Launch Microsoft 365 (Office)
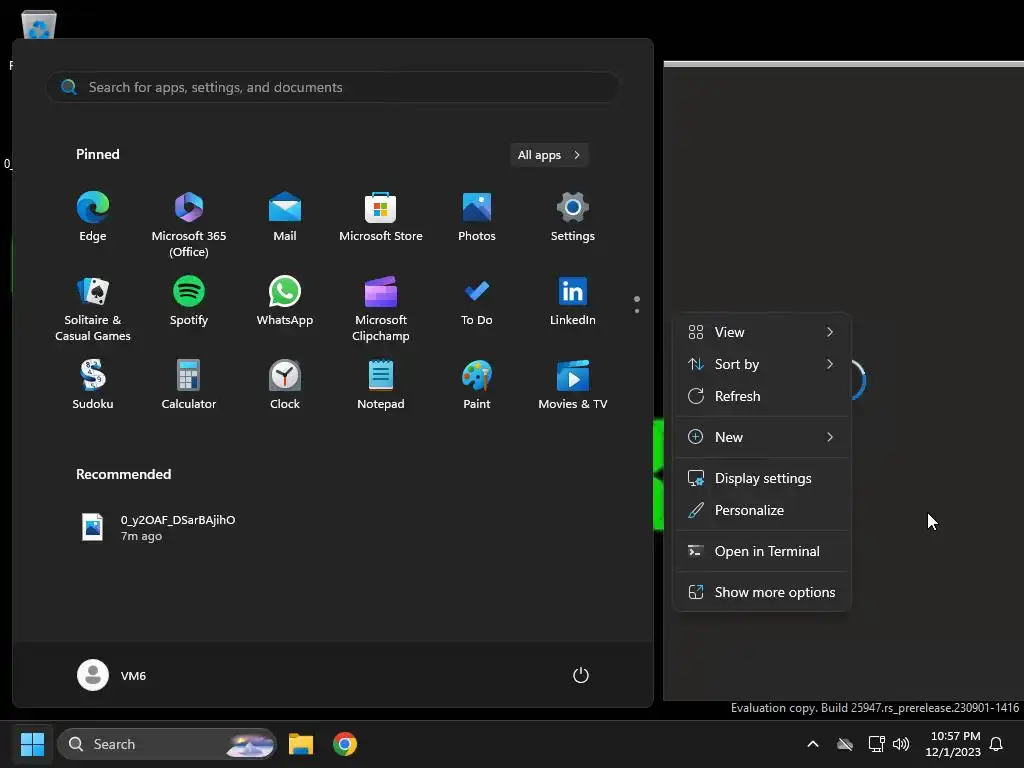 click(x=189, y=225)
